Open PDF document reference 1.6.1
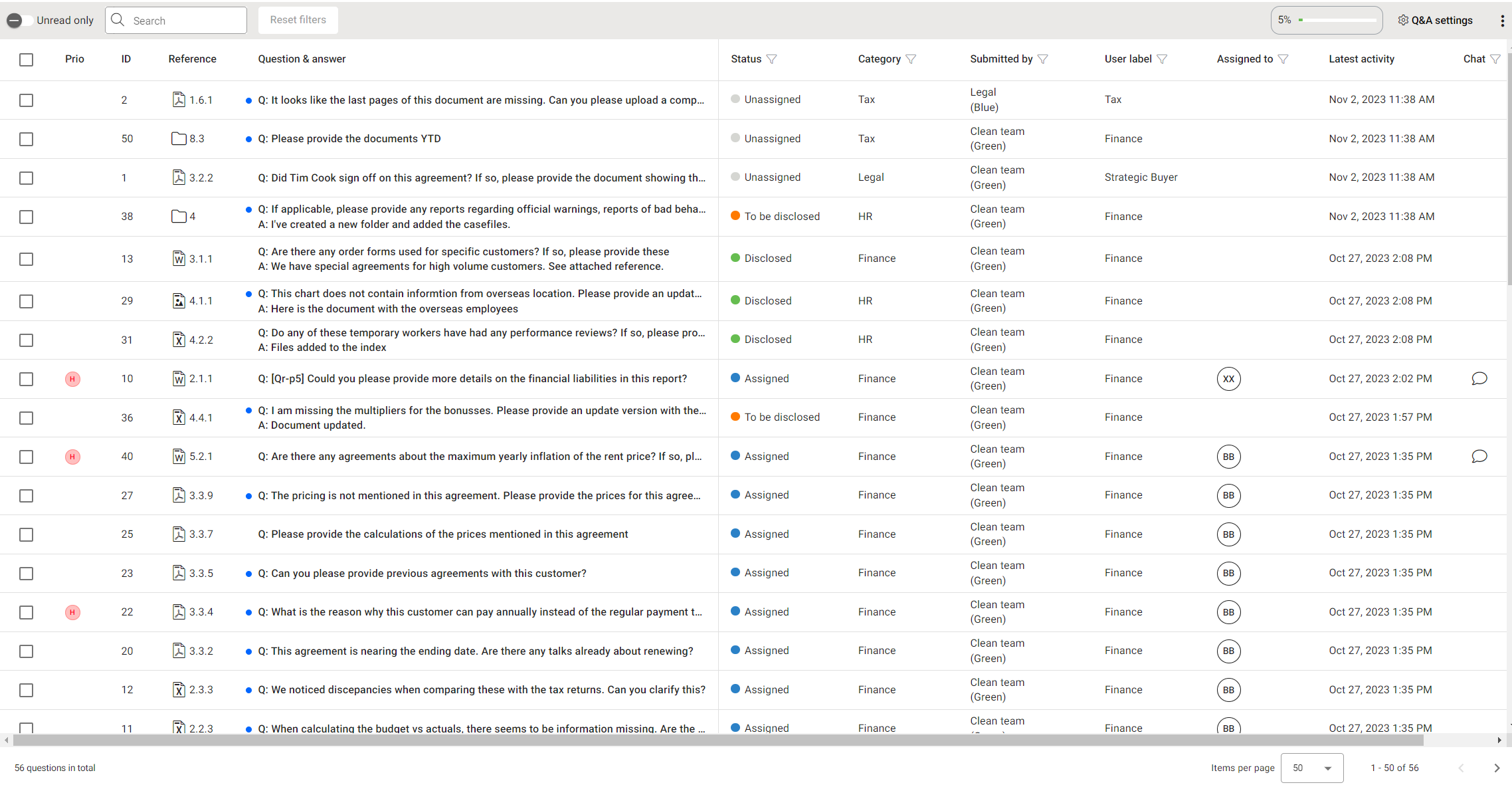The height and width of the screenshot is (785, 1512). tap(192, 100)
